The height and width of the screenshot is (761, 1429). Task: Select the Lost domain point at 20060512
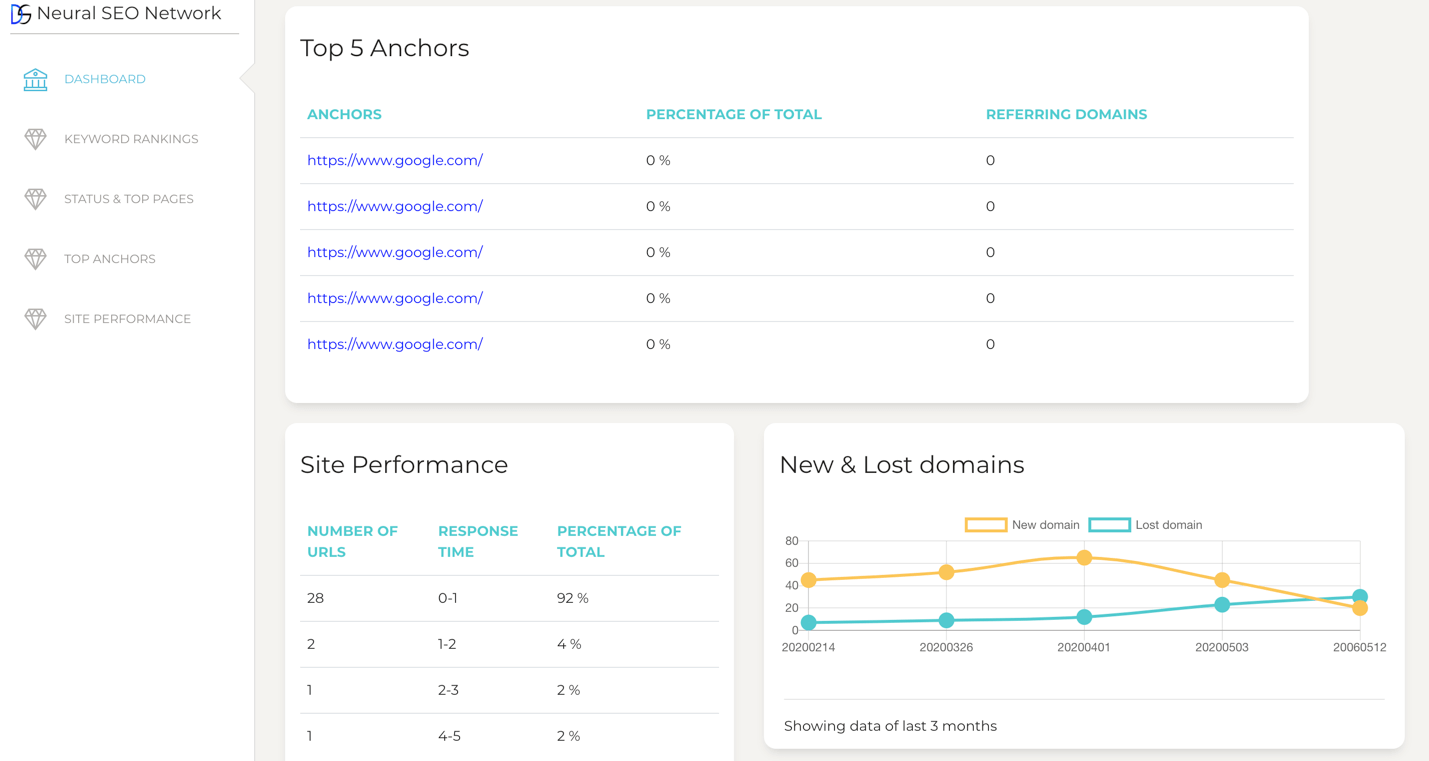tap(1360, 596)
